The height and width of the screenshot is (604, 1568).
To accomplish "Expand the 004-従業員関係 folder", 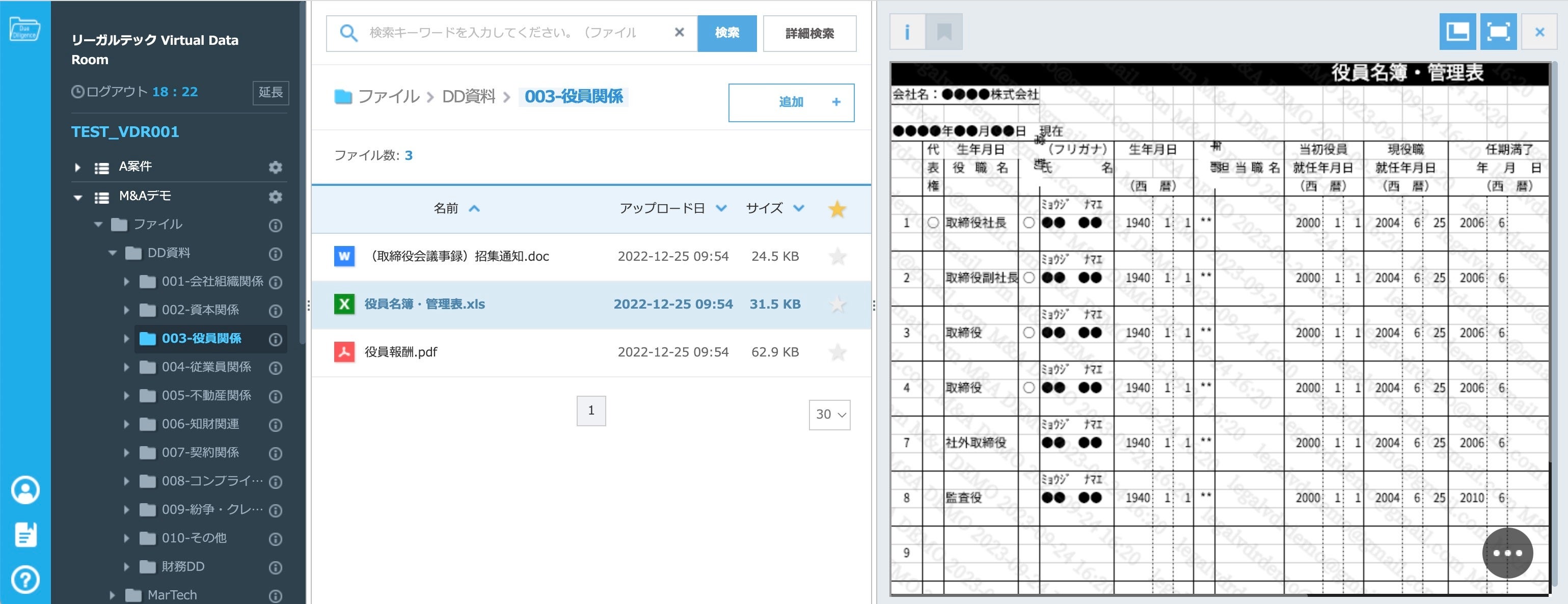I will click(127, 367).
